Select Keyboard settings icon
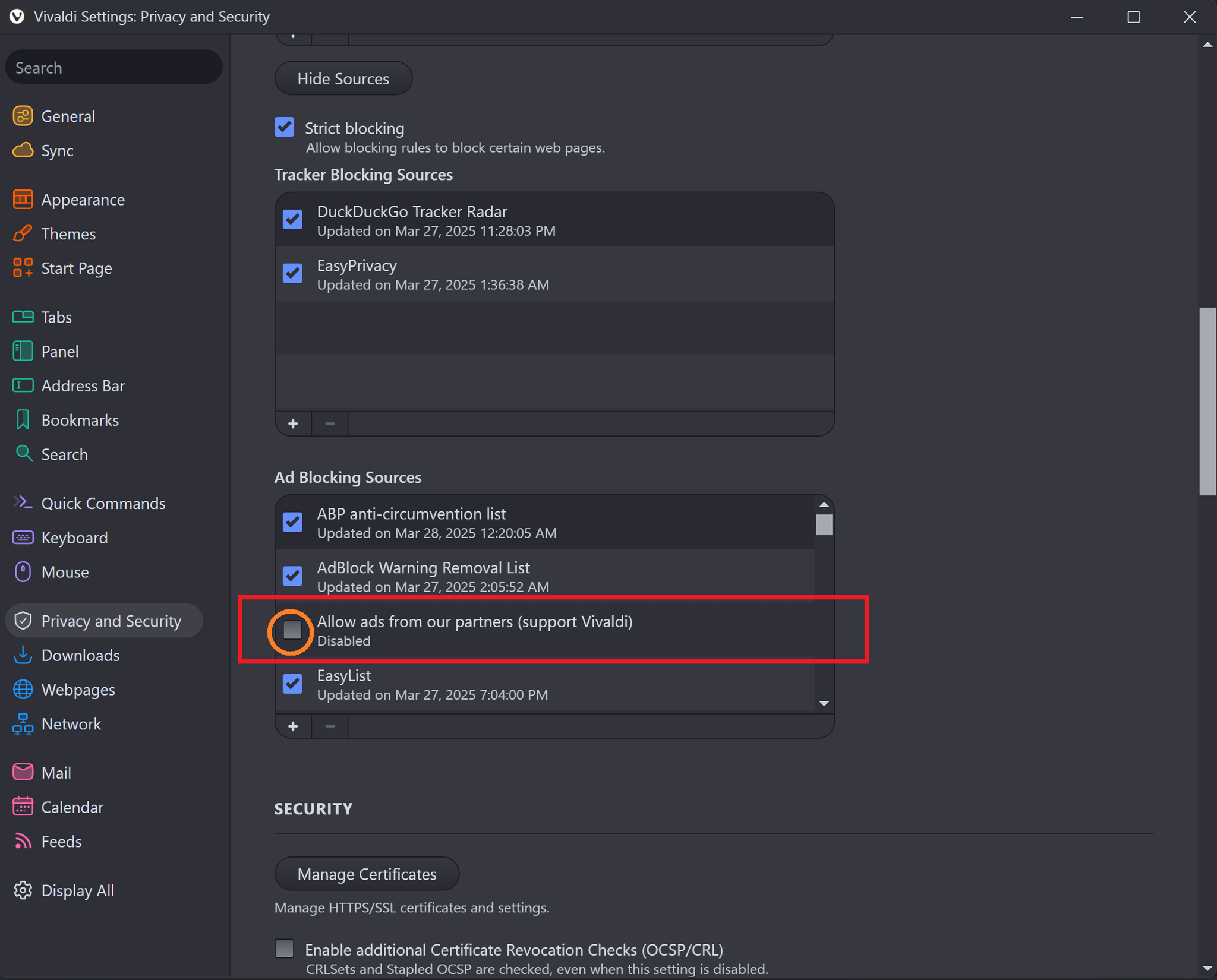This screenshot has height=980, width=1217. (23, 538)
